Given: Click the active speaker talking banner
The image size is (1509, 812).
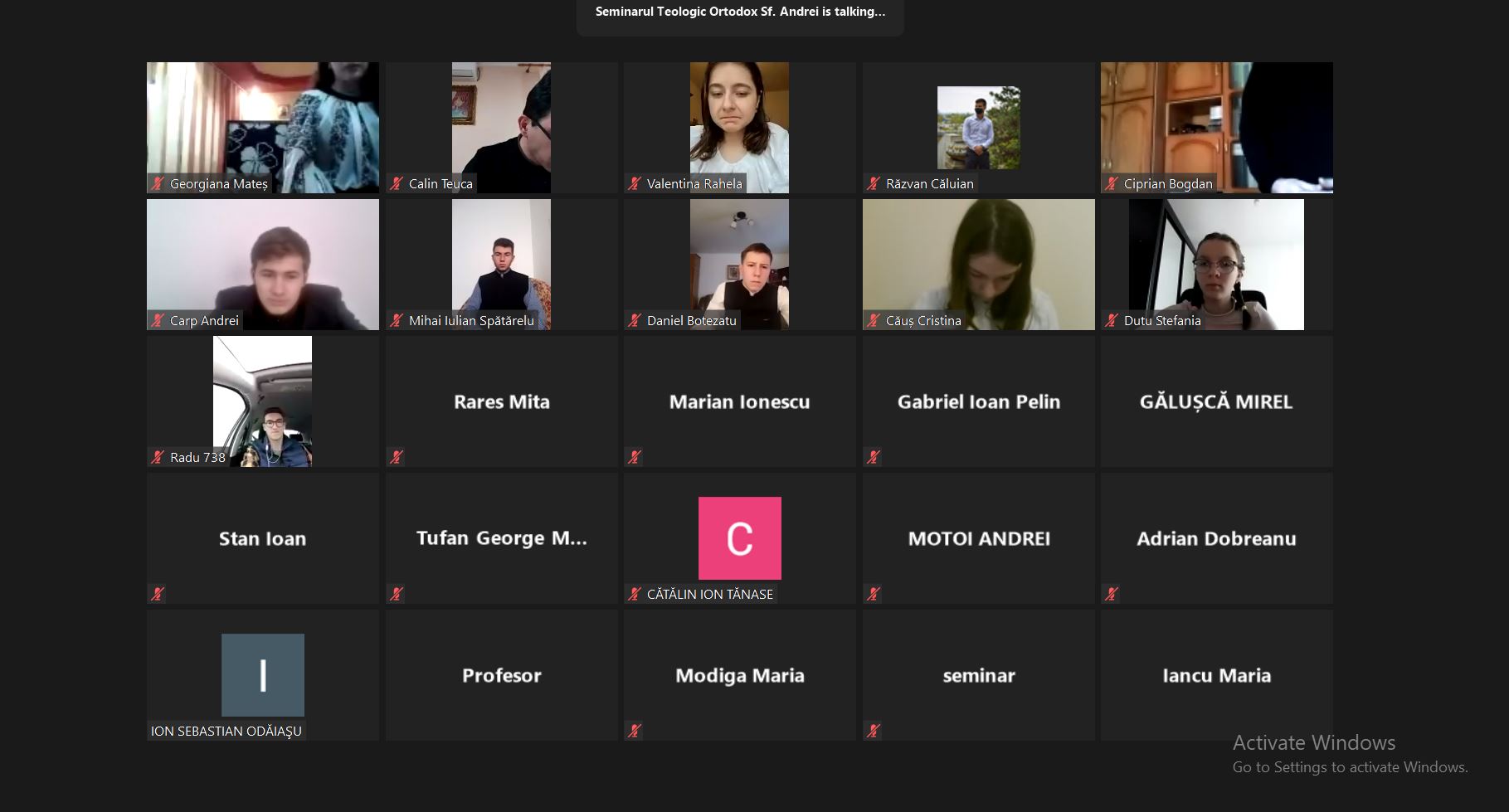Looking at the screenshot, I should click(740, 12).
